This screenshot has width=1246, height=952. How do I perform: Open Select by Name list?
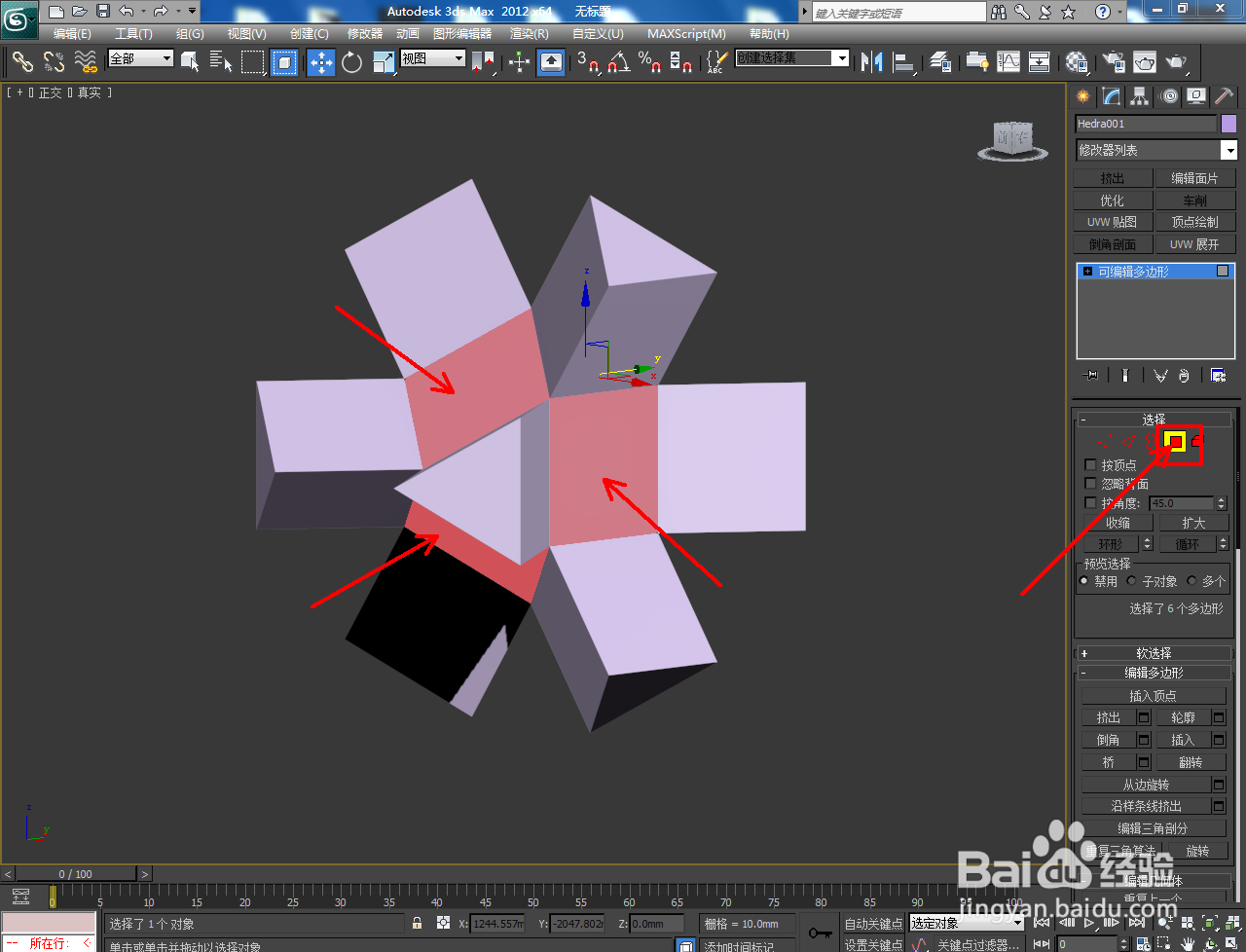click(221, 62)
